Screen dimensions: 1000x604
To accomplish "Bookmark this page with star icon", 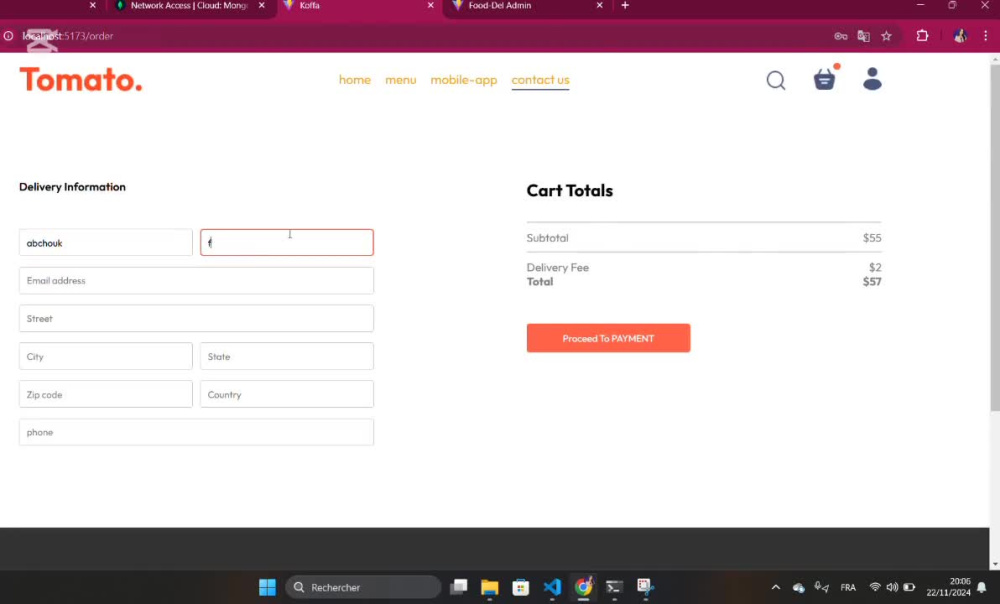I will pyautogui.click(x=886, y=36).
